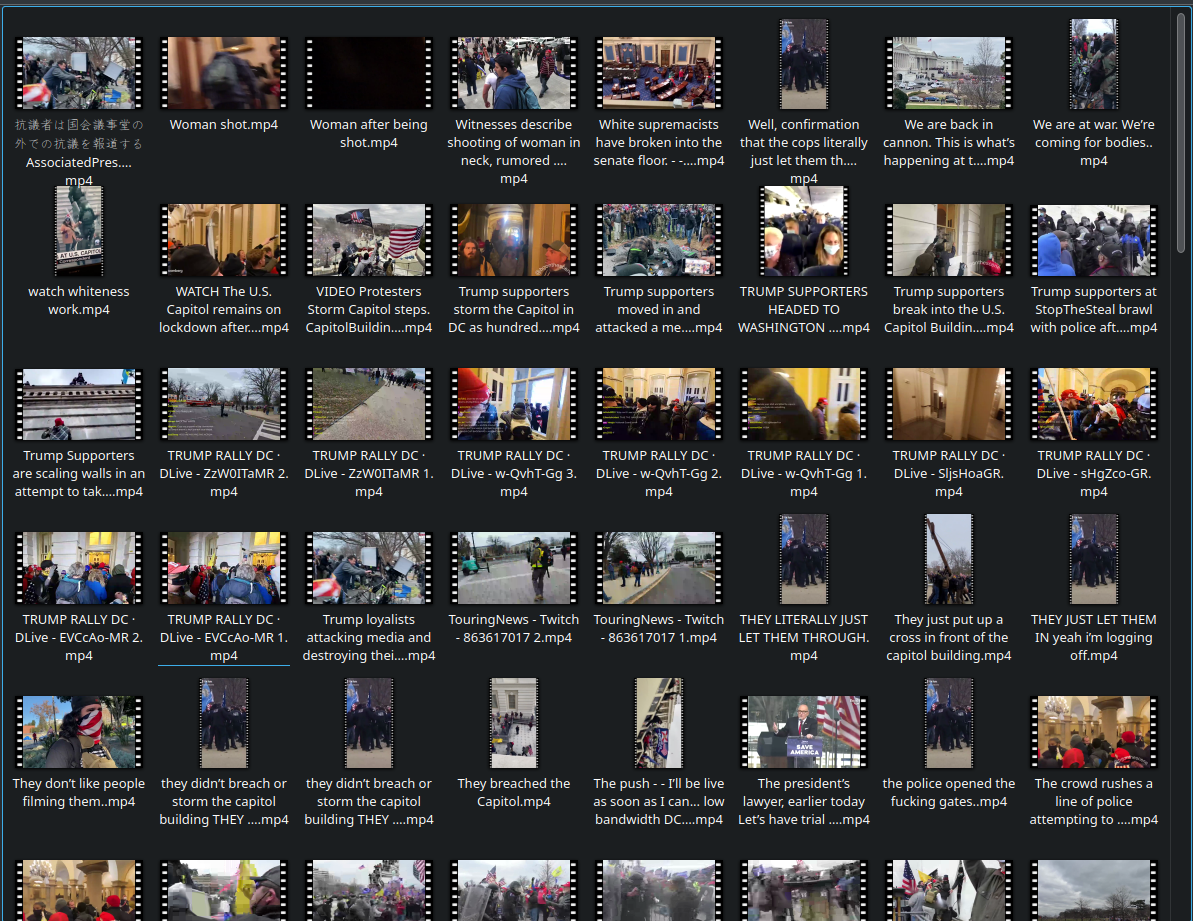Select the 'White supremacists have broken into the senate floor' thumbnail
Viewport: 1193px width, 921px height.
(659, 73)
